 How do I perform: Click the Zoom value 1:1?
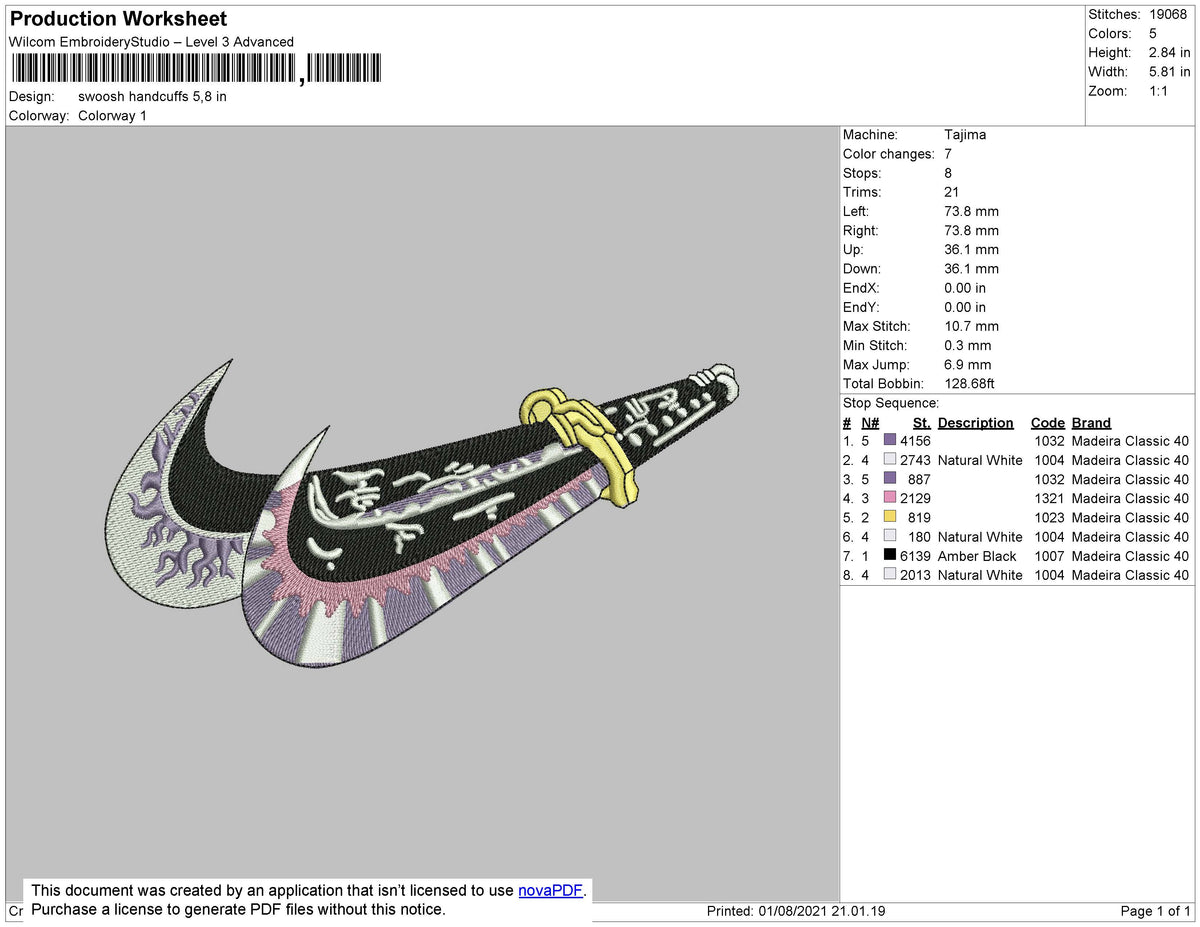coord(1160,91)
